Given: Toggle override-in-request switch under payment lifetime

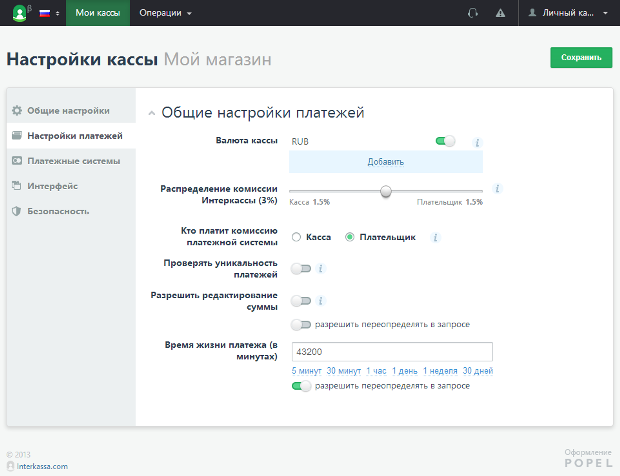Looking at the screenshot, I should tap(301, 386).
